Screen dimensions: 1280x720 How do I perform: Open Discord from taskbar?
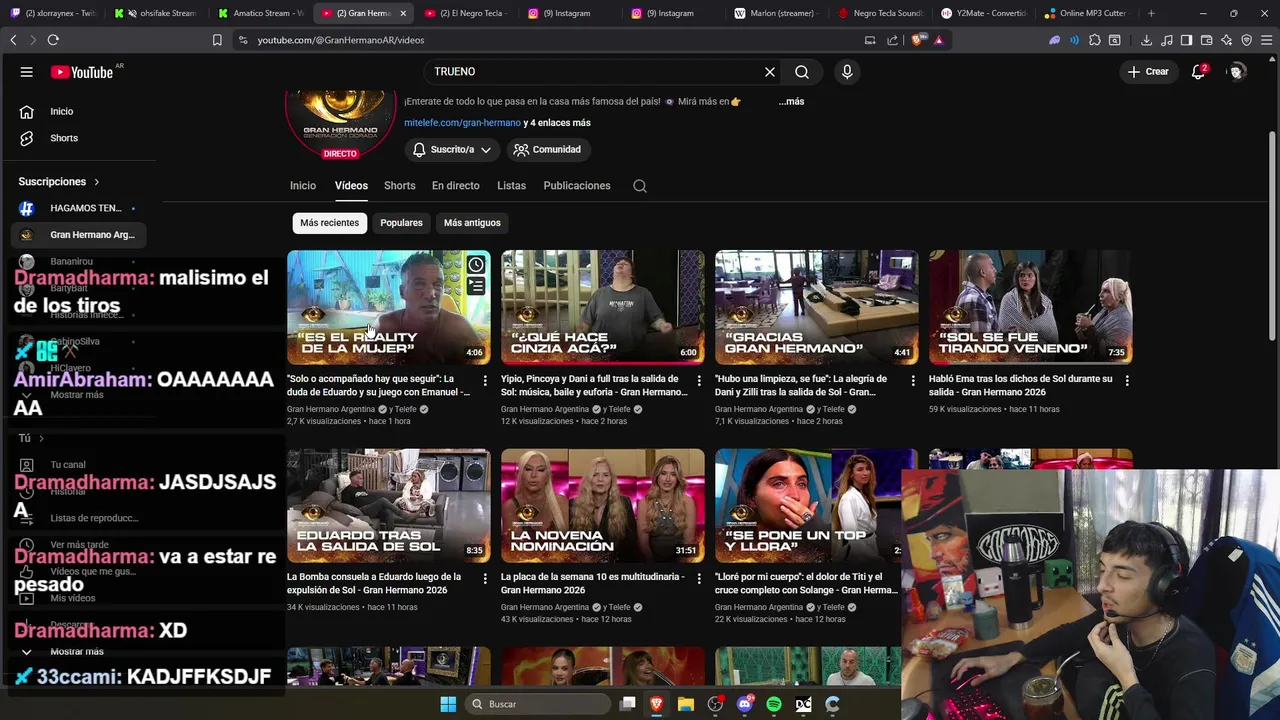tap(744, 704)
